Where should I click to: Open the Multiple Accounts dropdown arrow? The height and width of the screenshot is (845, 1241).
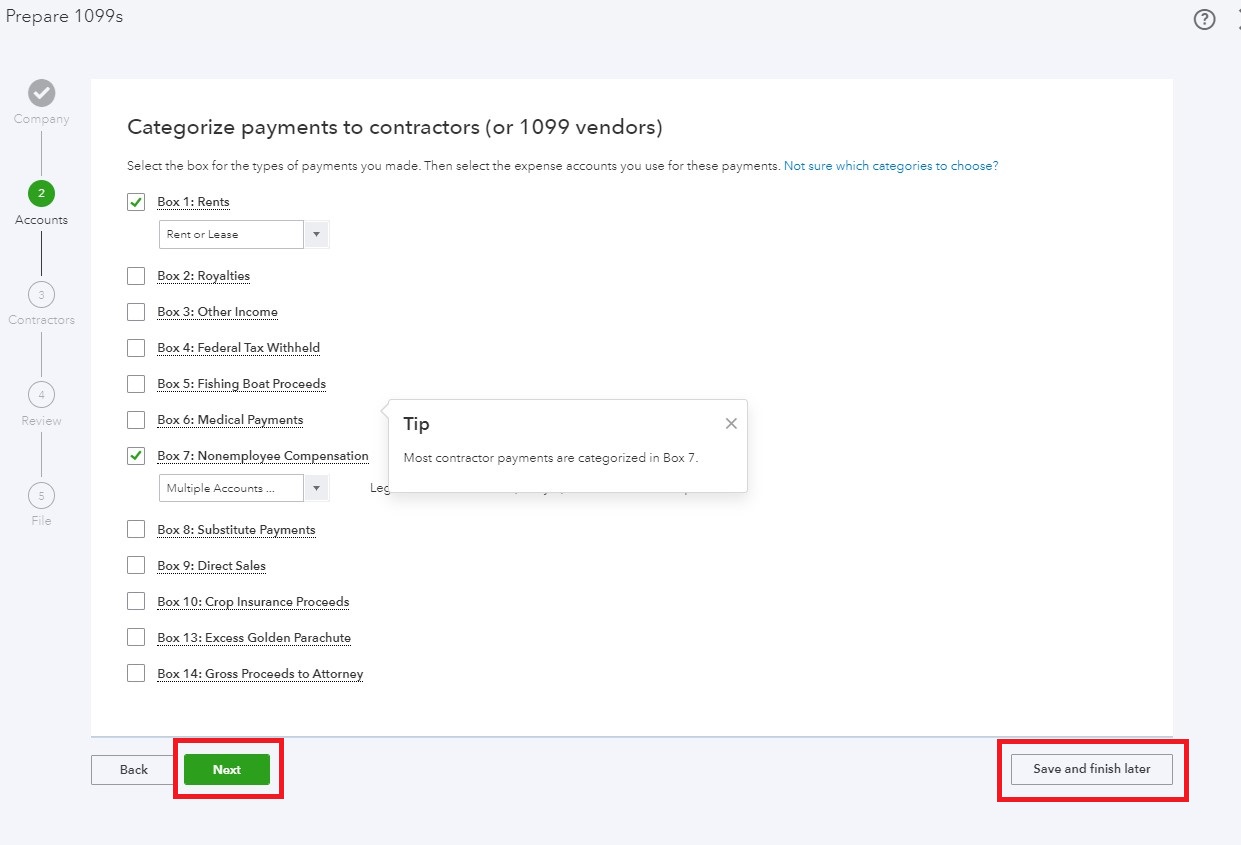point(316,488)
